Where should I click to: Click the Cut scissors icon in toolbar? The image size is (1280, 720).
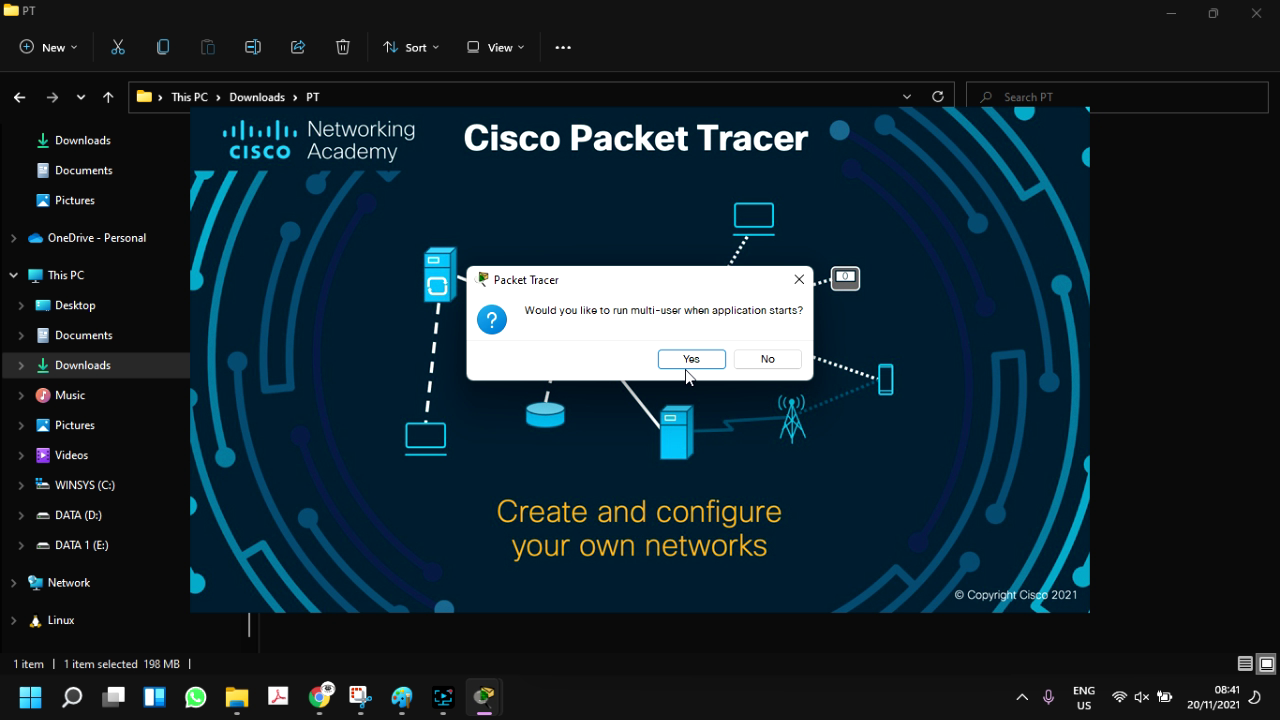(118, 47)
